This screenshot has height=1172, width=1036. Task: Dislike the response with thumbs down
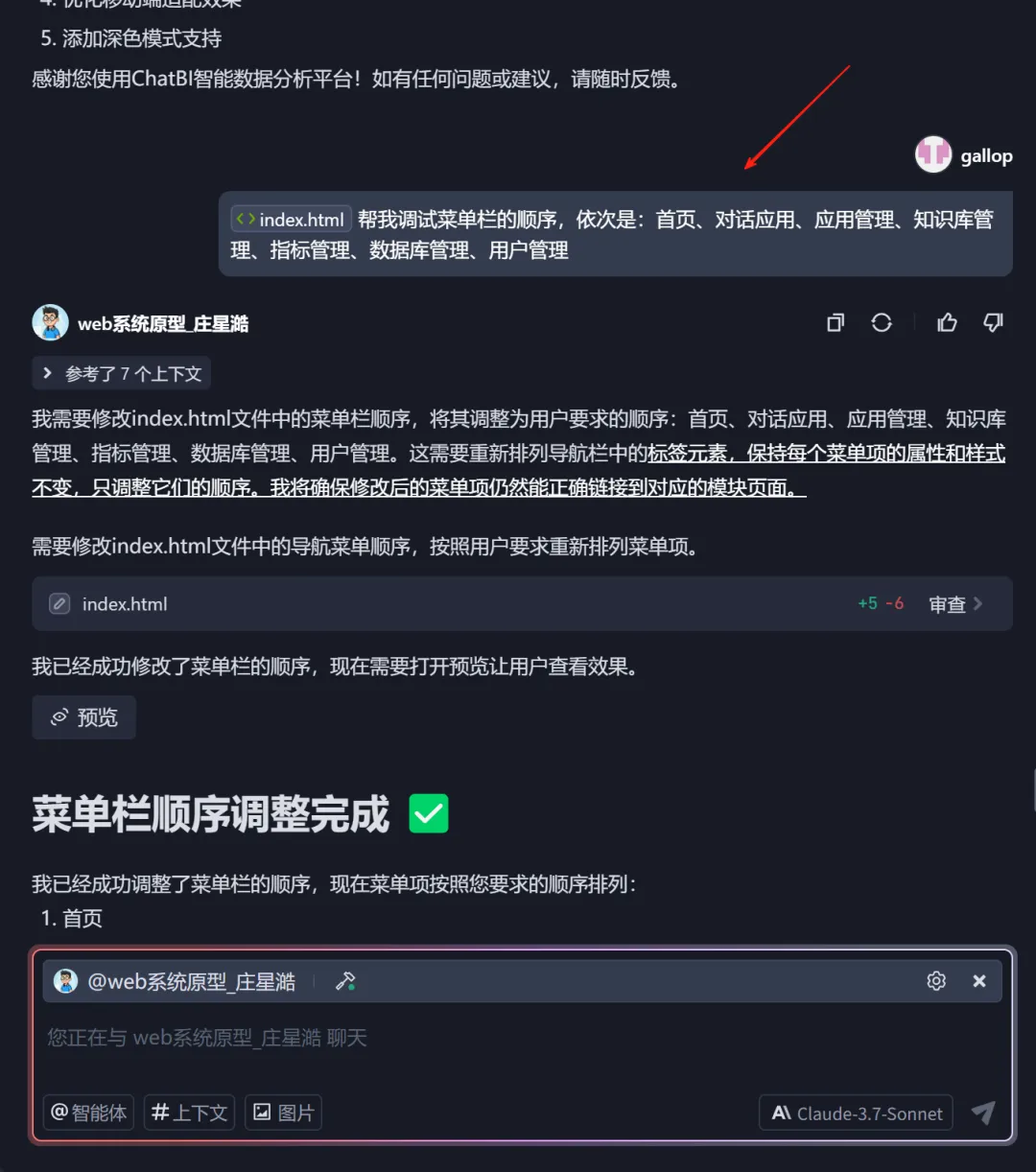(993, 323)
